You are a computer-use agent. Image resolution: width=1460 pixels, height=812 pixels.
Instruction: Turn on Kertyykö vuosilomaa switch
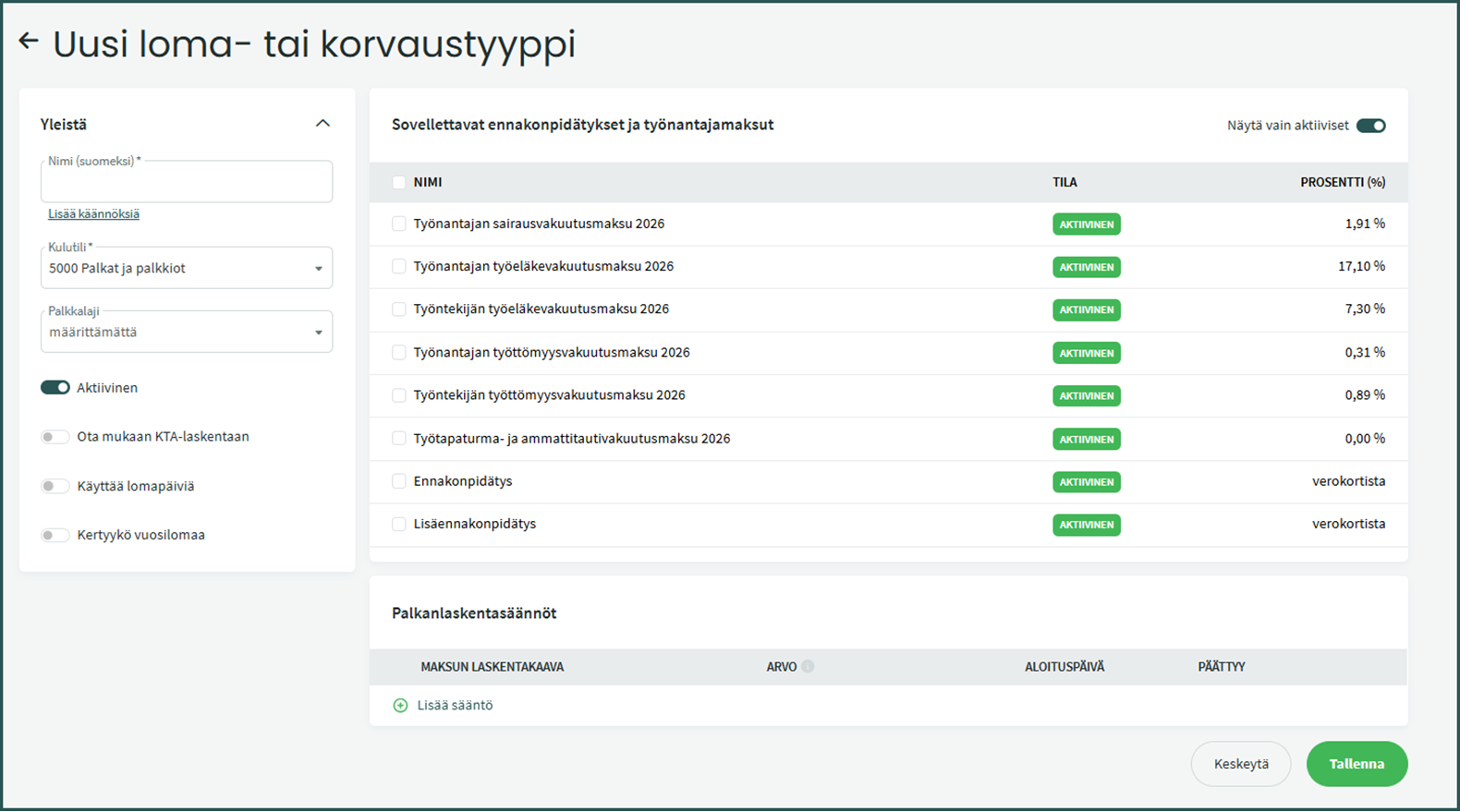(55, 535)
